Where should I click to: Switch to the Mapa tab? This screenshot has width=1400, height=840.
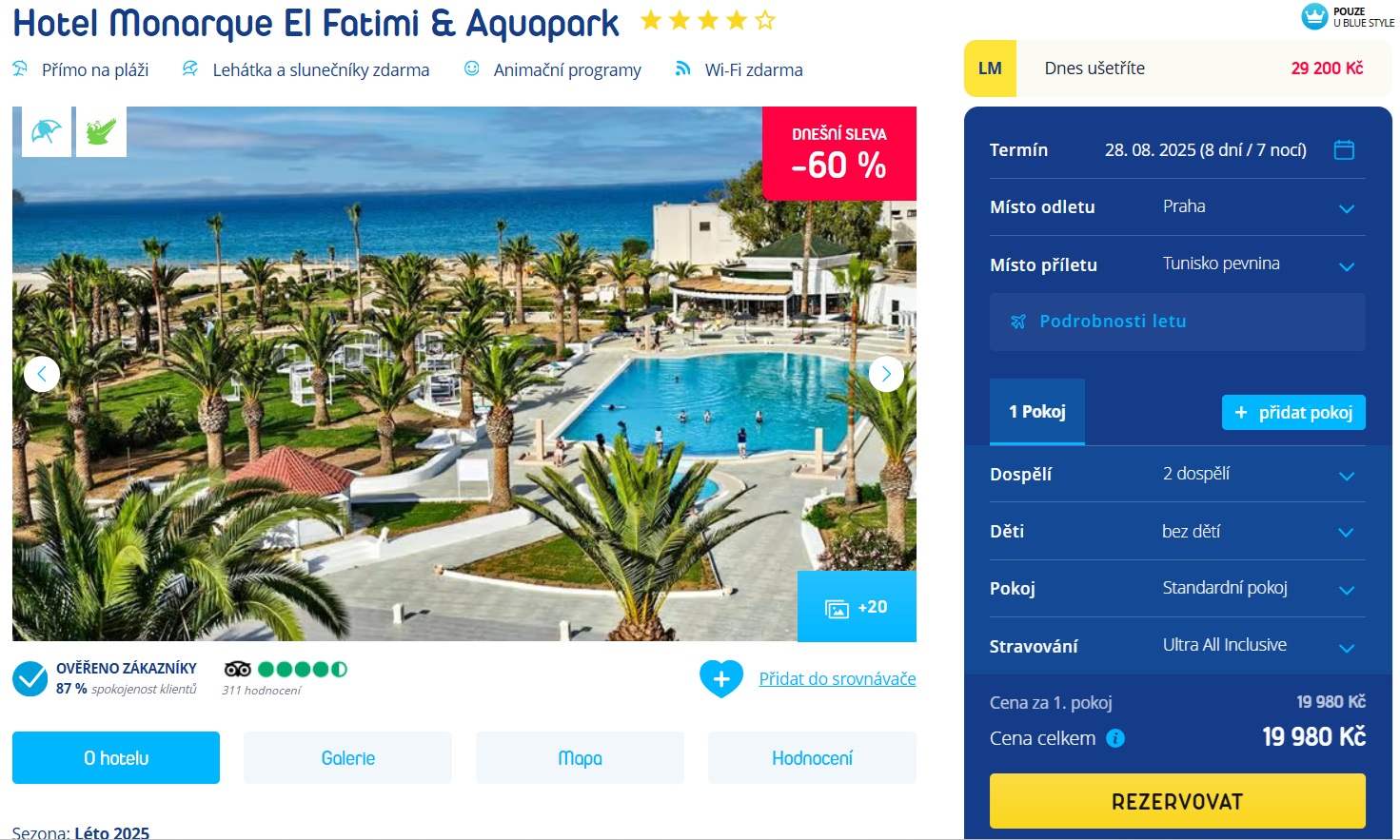tap(580, 758)
